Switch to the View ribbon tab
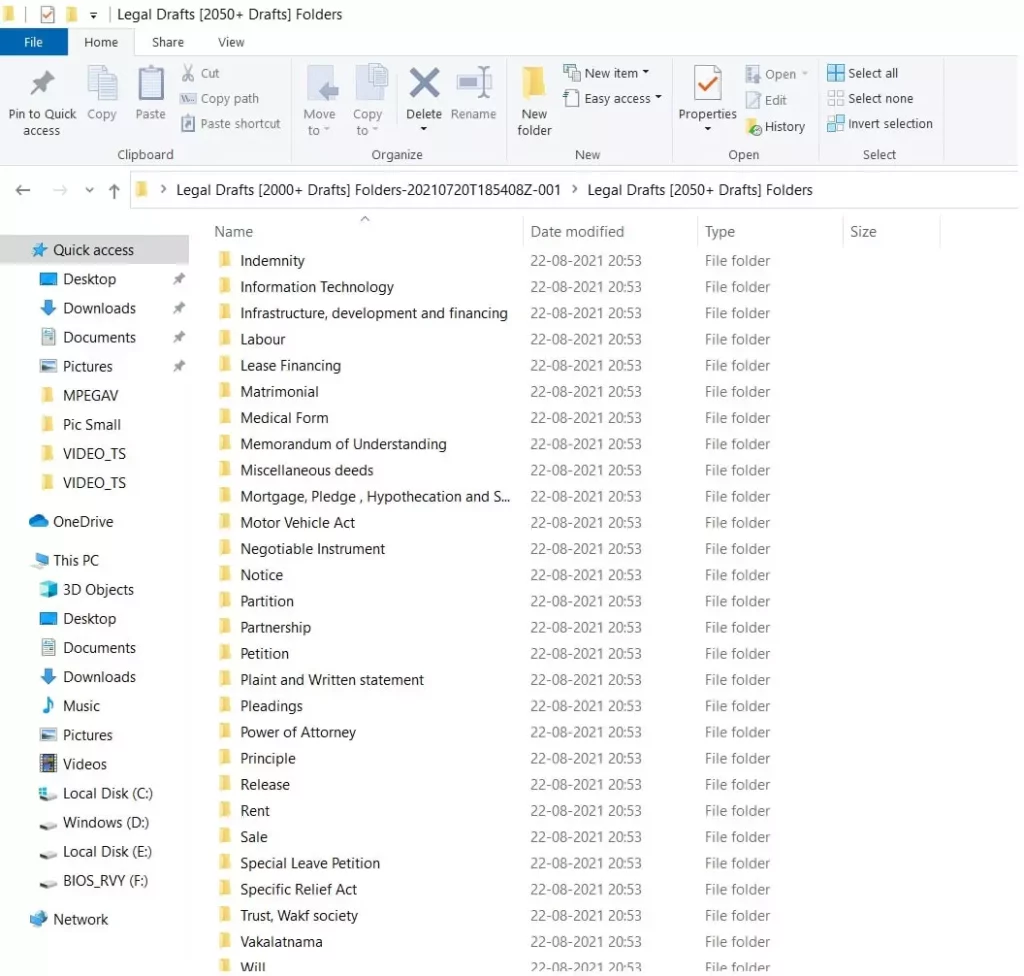Screen dimensions: 1024x976 (231, 42)
